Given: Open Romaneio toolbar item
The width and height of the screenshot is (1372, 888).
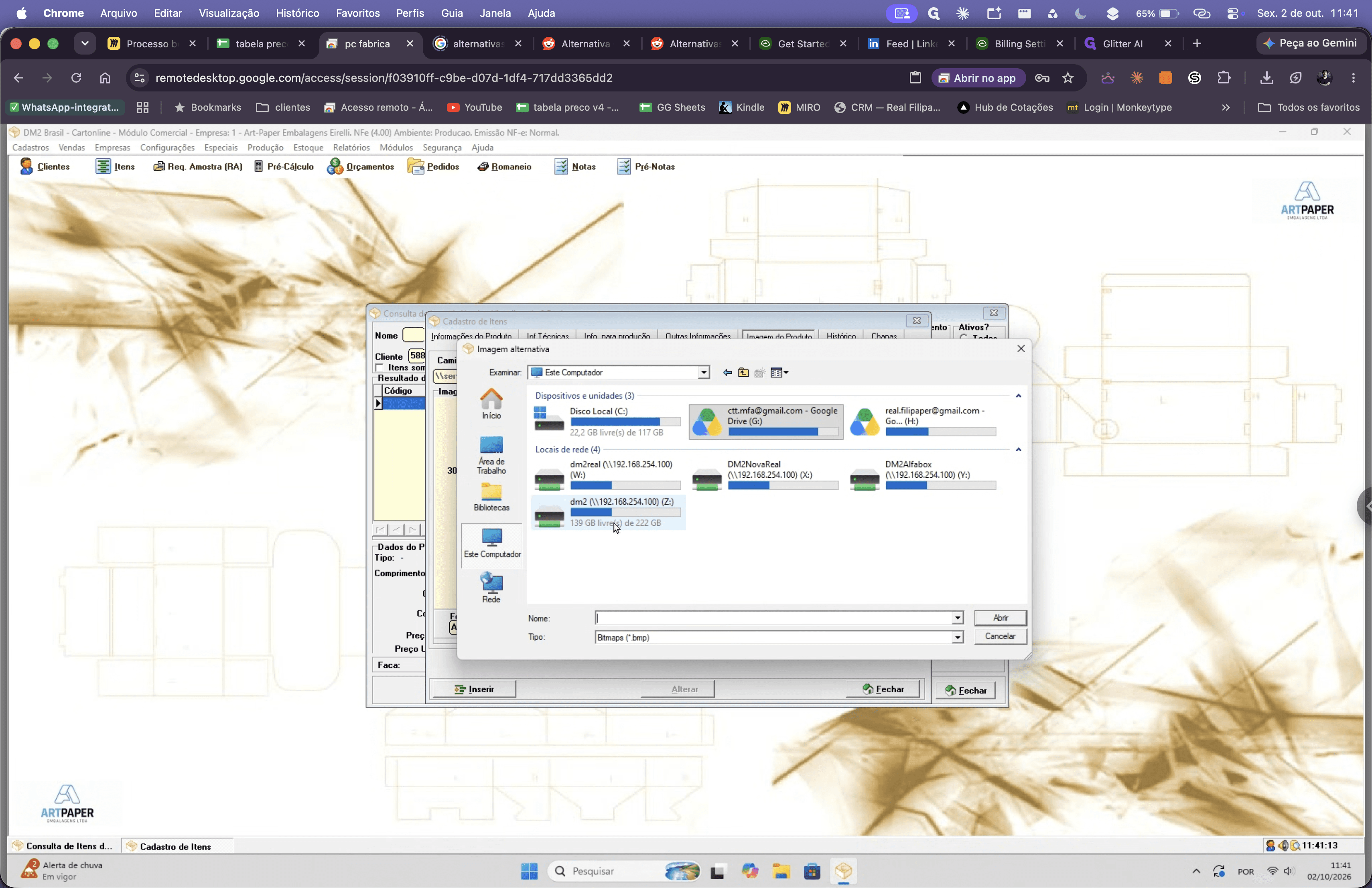Looking at the screenshot, I should tap(504, 166).
